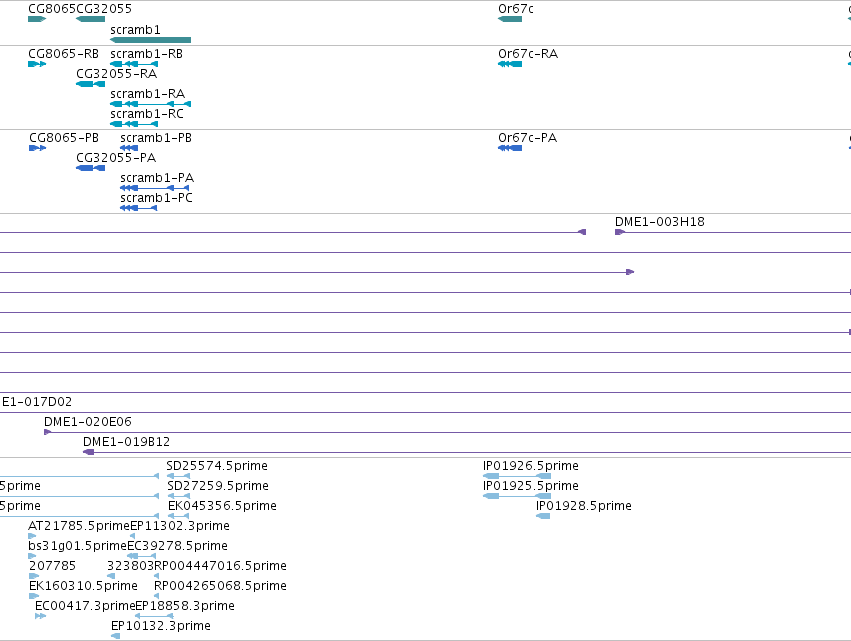Click the CG8065-PB protein label
Image resolution: width=851 pixels, height=641 pixels.
coord(64,138)
